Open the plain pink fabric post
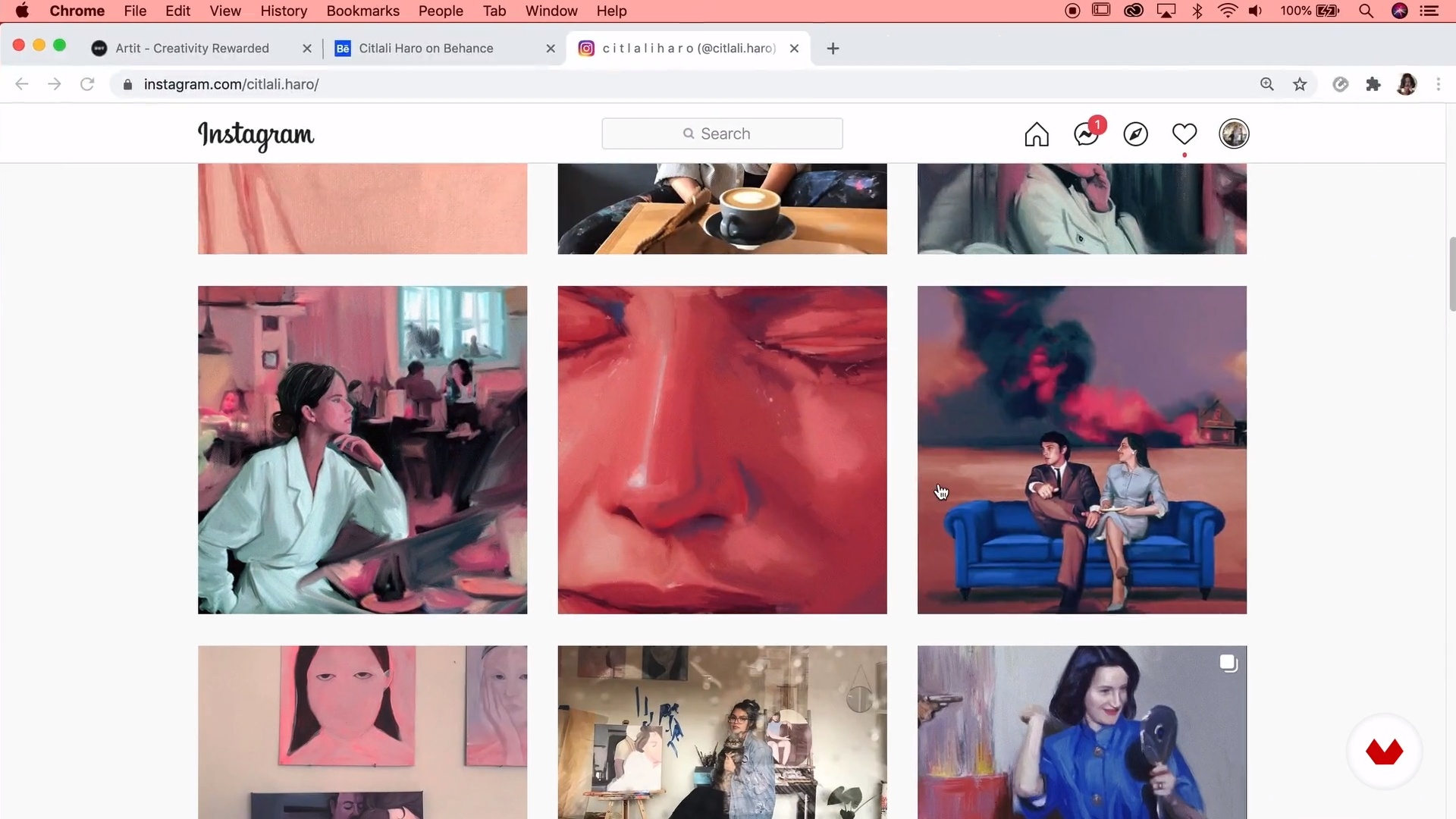The height and width of the screenshot is (819, 1456). (x=362, y=209)
